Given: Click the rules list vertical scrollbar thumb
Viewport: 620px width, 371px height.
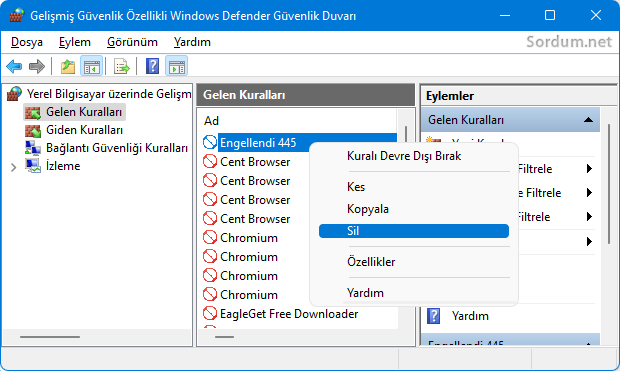Looking at the screenshot, I should 406,134.
